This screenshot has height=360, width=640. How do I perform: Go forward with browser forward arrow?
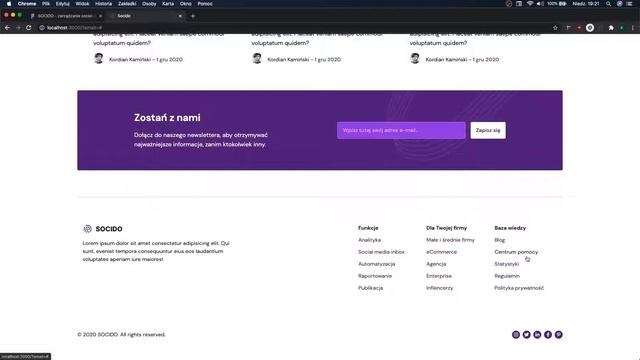click(x=18, y=28)
